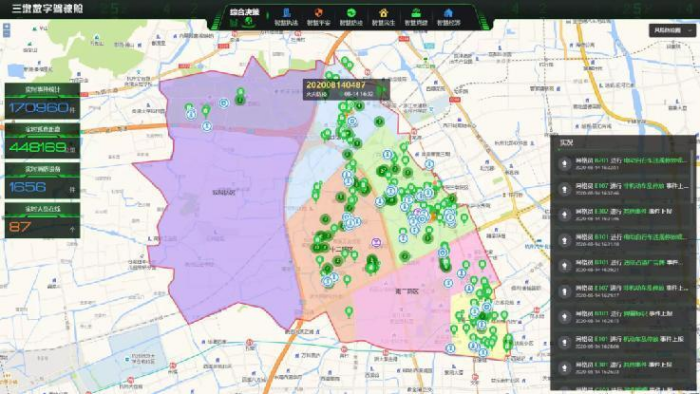Click the 实况 heading of the live feed
The image size is (700, 394).
click(566, 143)
